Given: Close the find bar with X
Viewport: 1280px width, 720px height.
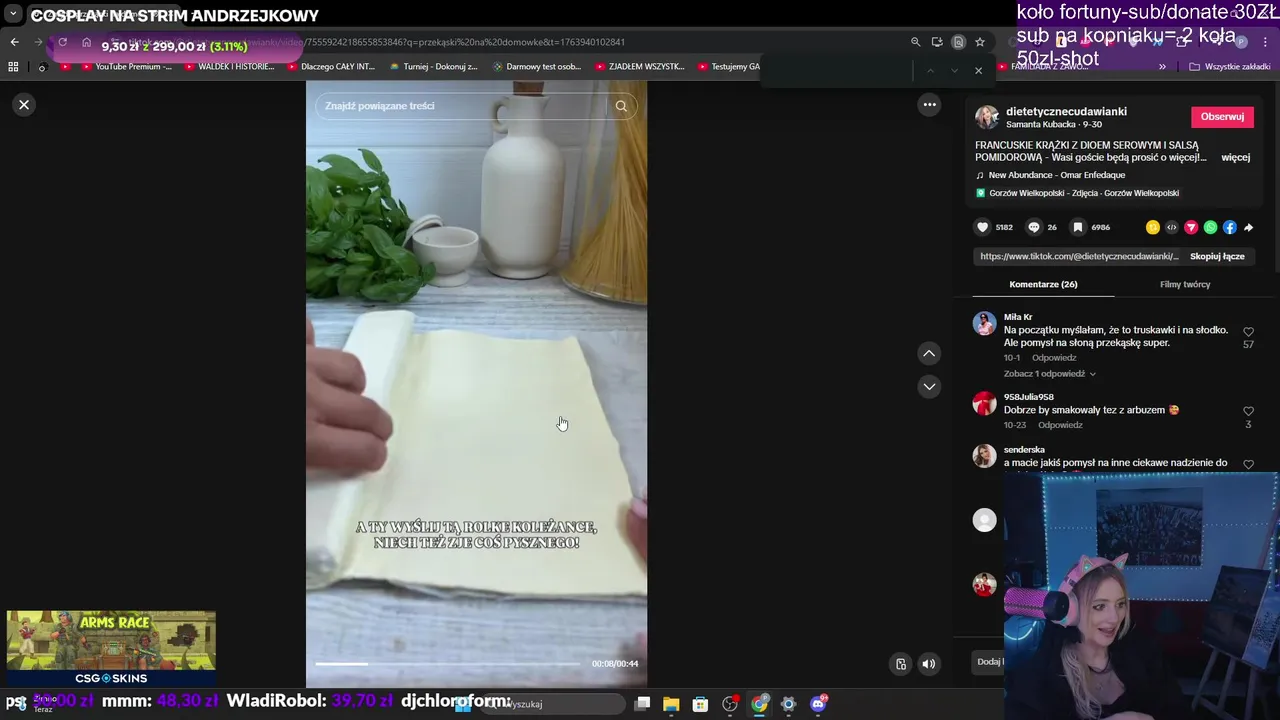Looking at the screenshot, I should tap(978, 70).
